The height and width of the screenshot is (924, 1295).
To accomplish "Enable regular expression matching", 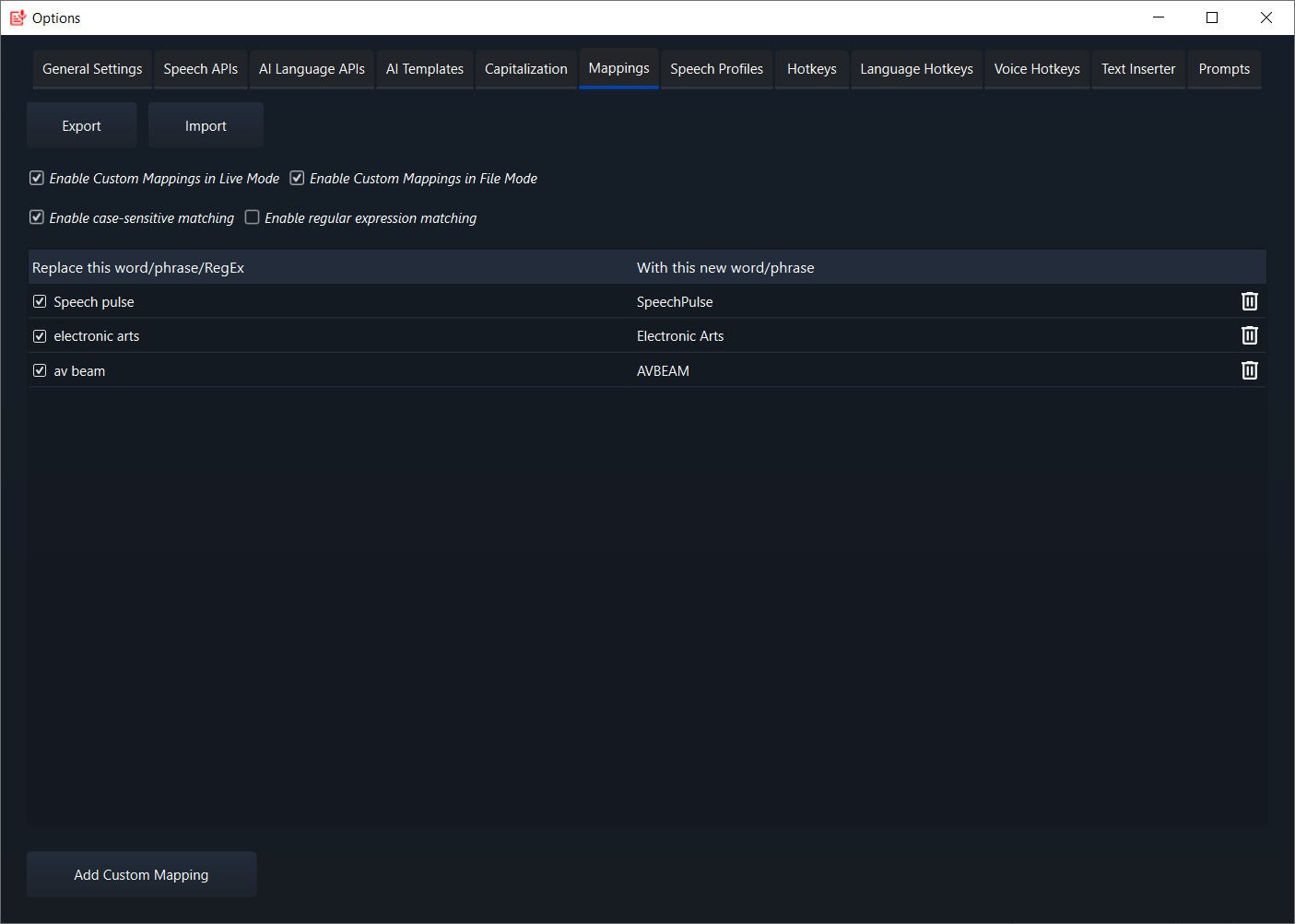I will (252, 217).
